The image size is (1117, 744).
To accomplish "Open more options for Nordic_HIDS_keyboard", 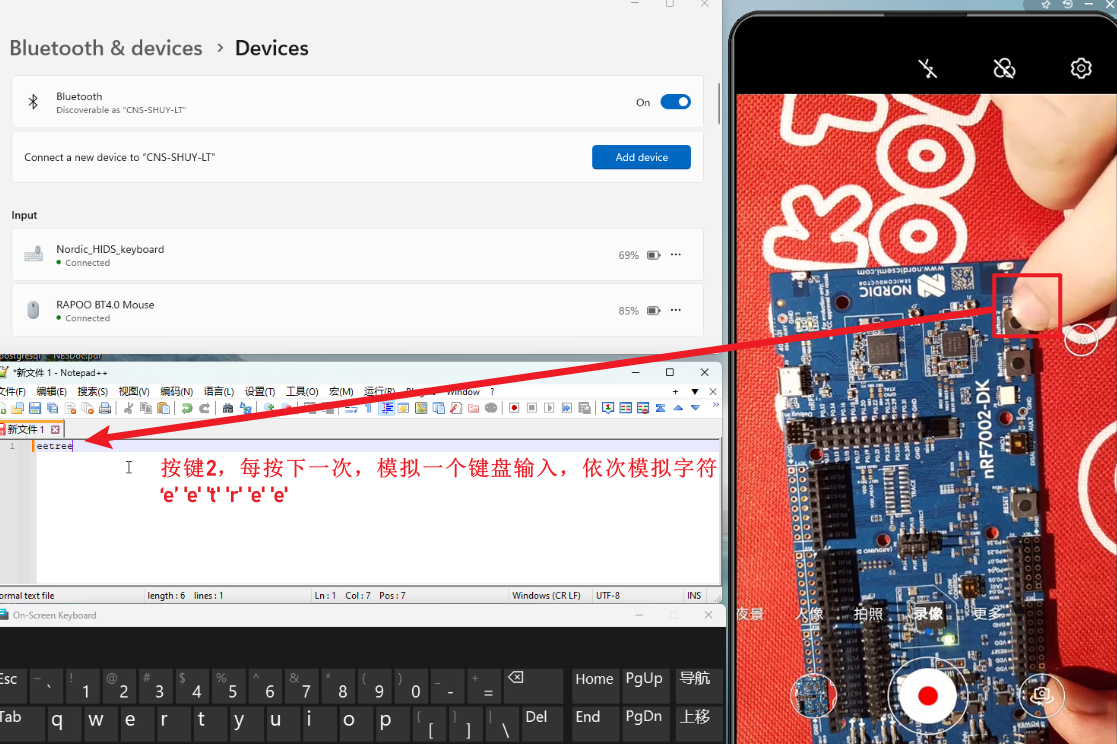I will [675, 254].
